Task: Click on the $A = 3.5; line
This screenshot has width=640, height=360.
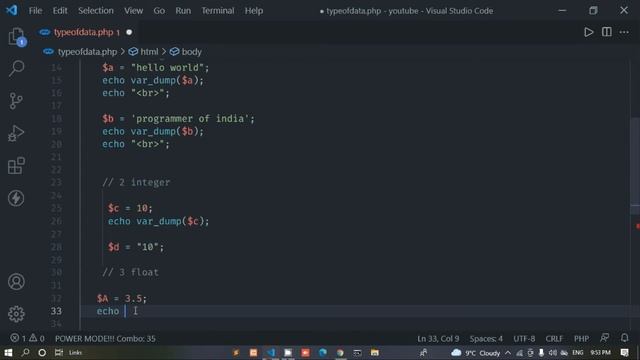Action: [x=121, y=298]
